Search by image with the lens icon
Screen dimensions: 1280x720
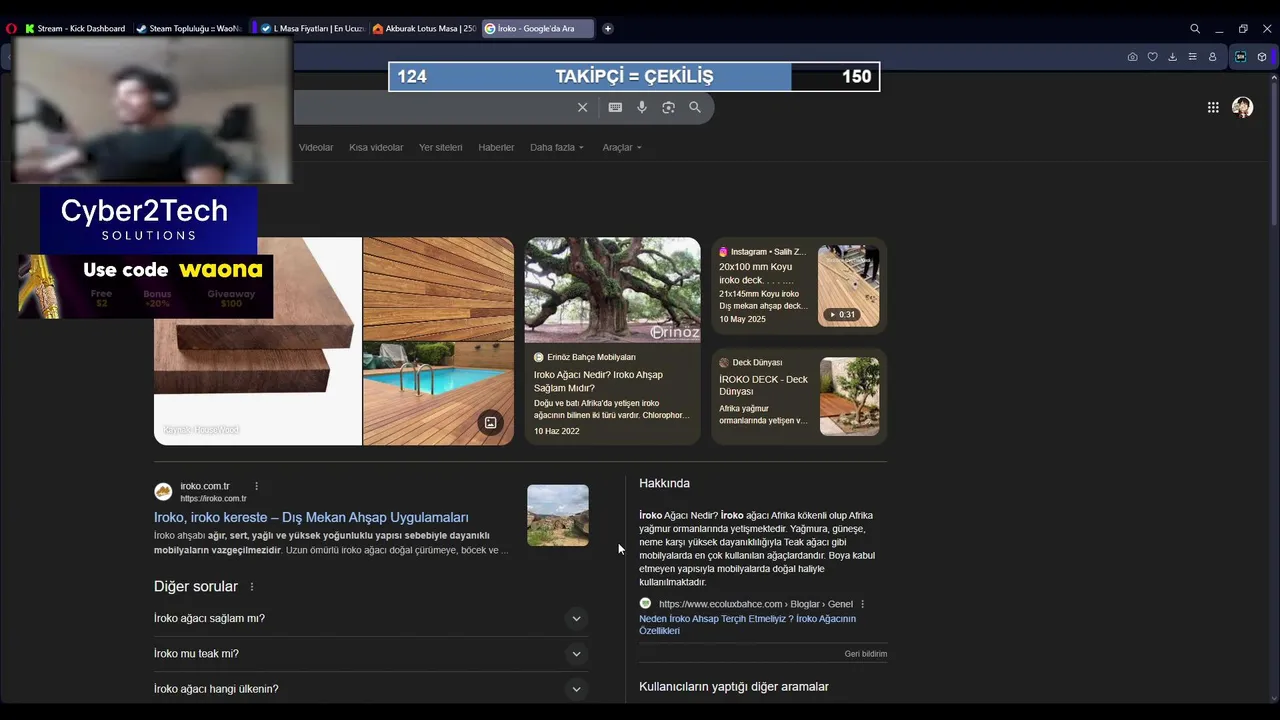(x=668, y=107)
